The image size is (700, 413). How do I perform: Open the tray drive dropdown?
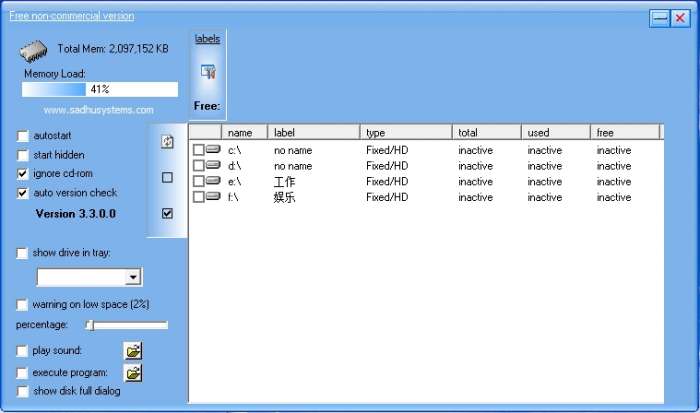click(133, 277)
